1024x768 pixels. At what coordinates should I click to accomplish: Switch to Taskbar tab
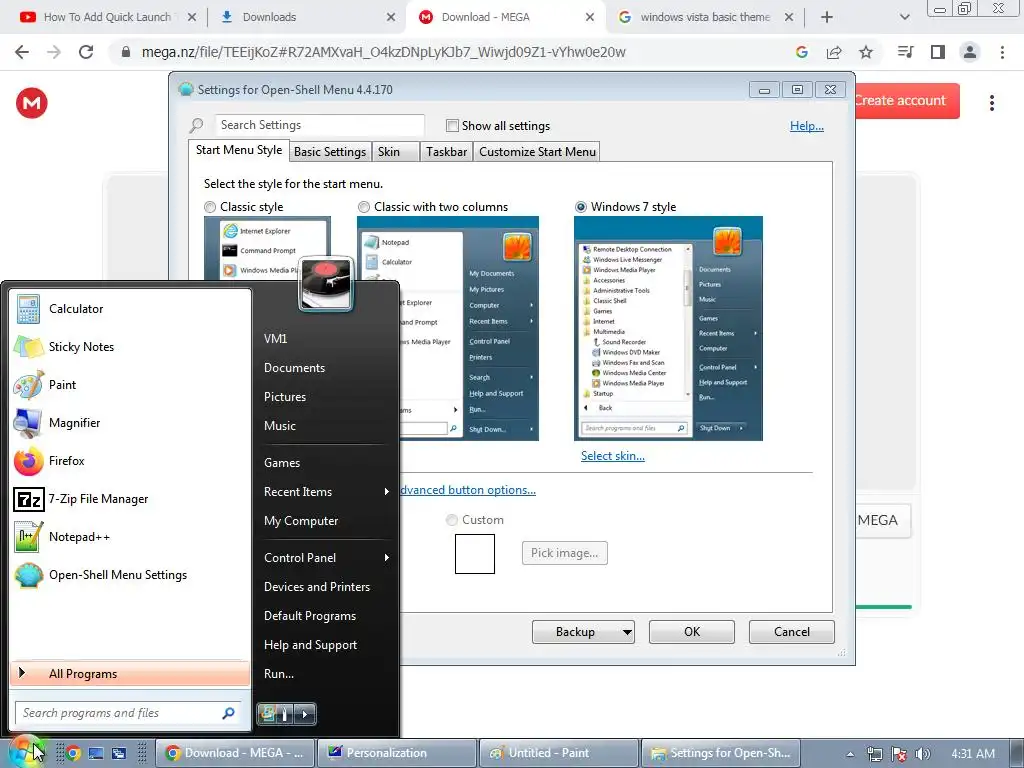pyautogui.click(x=446, y=152)
